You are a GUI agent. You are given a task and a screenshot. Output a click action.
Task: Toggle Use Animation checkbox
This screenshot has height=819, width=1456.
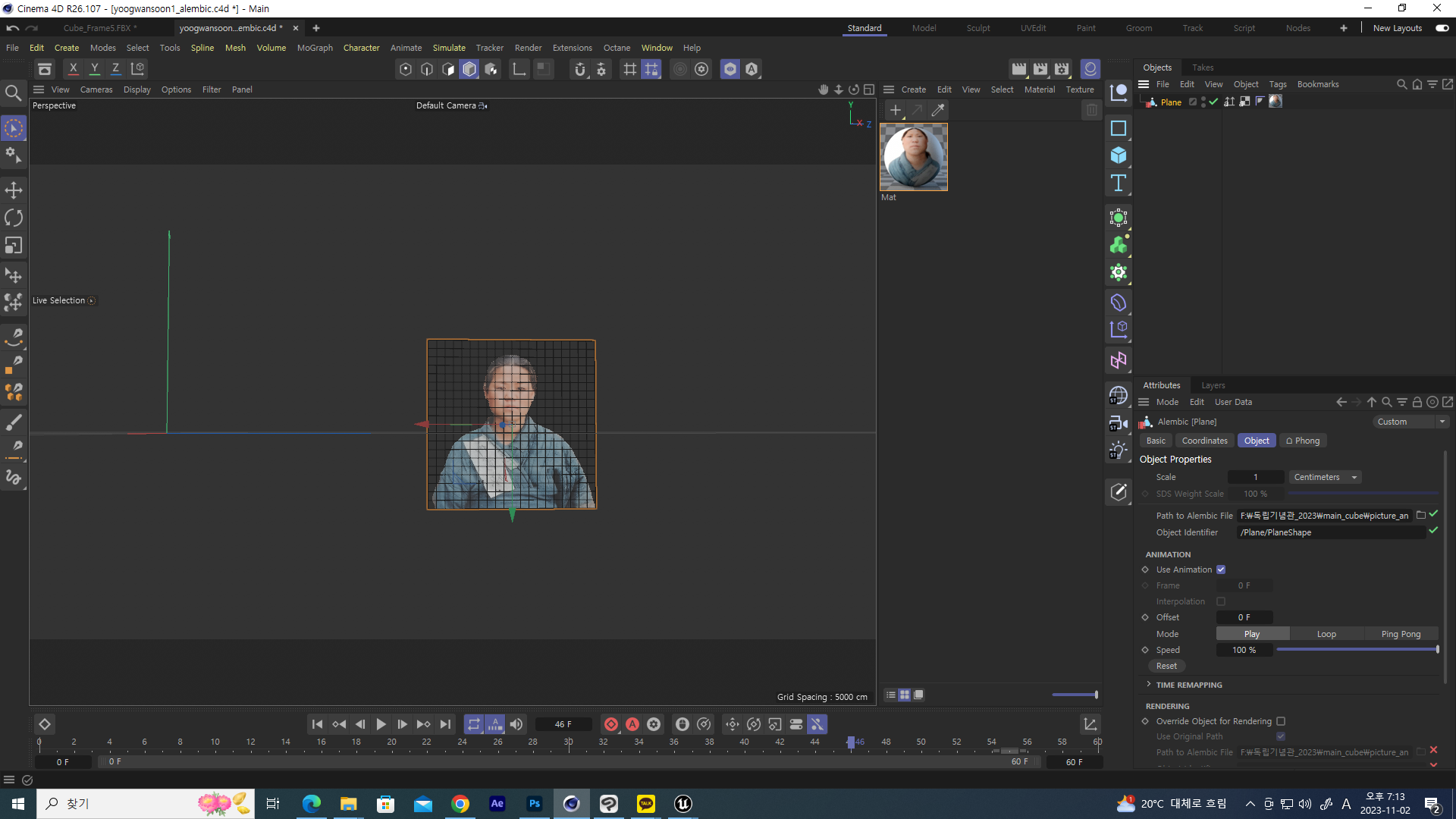click(x=1221, y=570)
